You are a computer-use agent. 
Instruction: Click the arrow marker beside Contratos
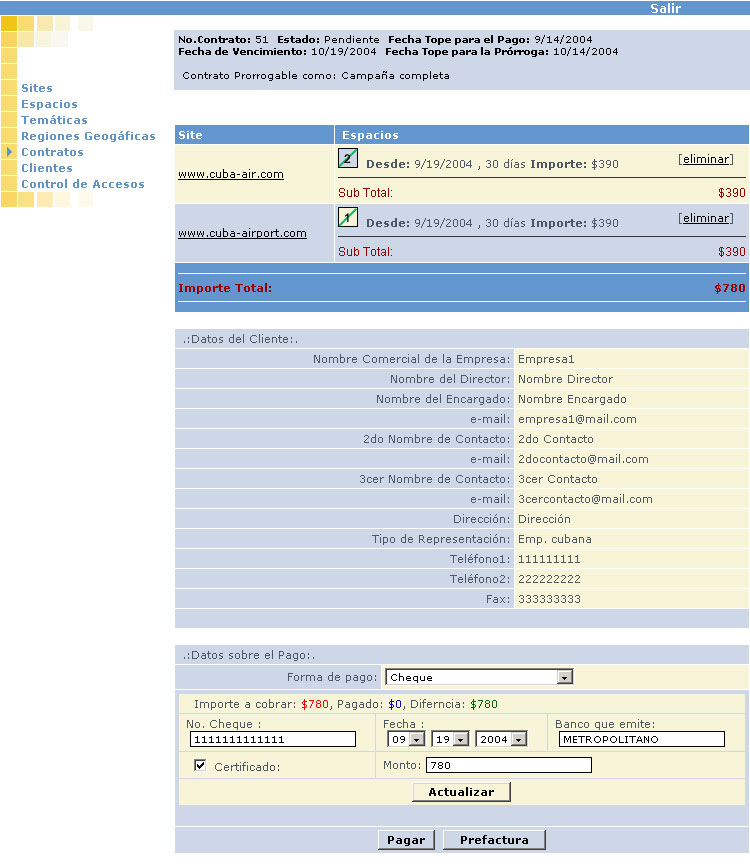tap(9, 152)
